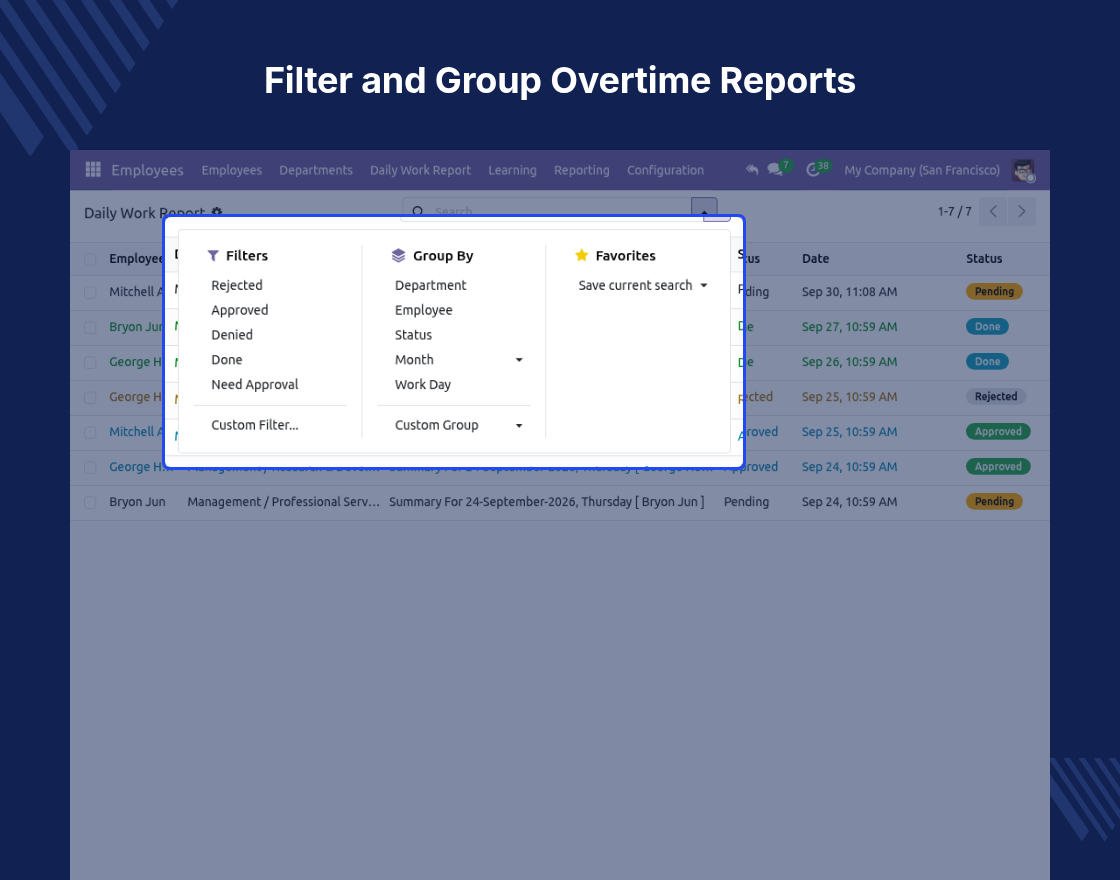Open Custom Filter option
The image size is (1120, 880).
click(x=254, y=425)
